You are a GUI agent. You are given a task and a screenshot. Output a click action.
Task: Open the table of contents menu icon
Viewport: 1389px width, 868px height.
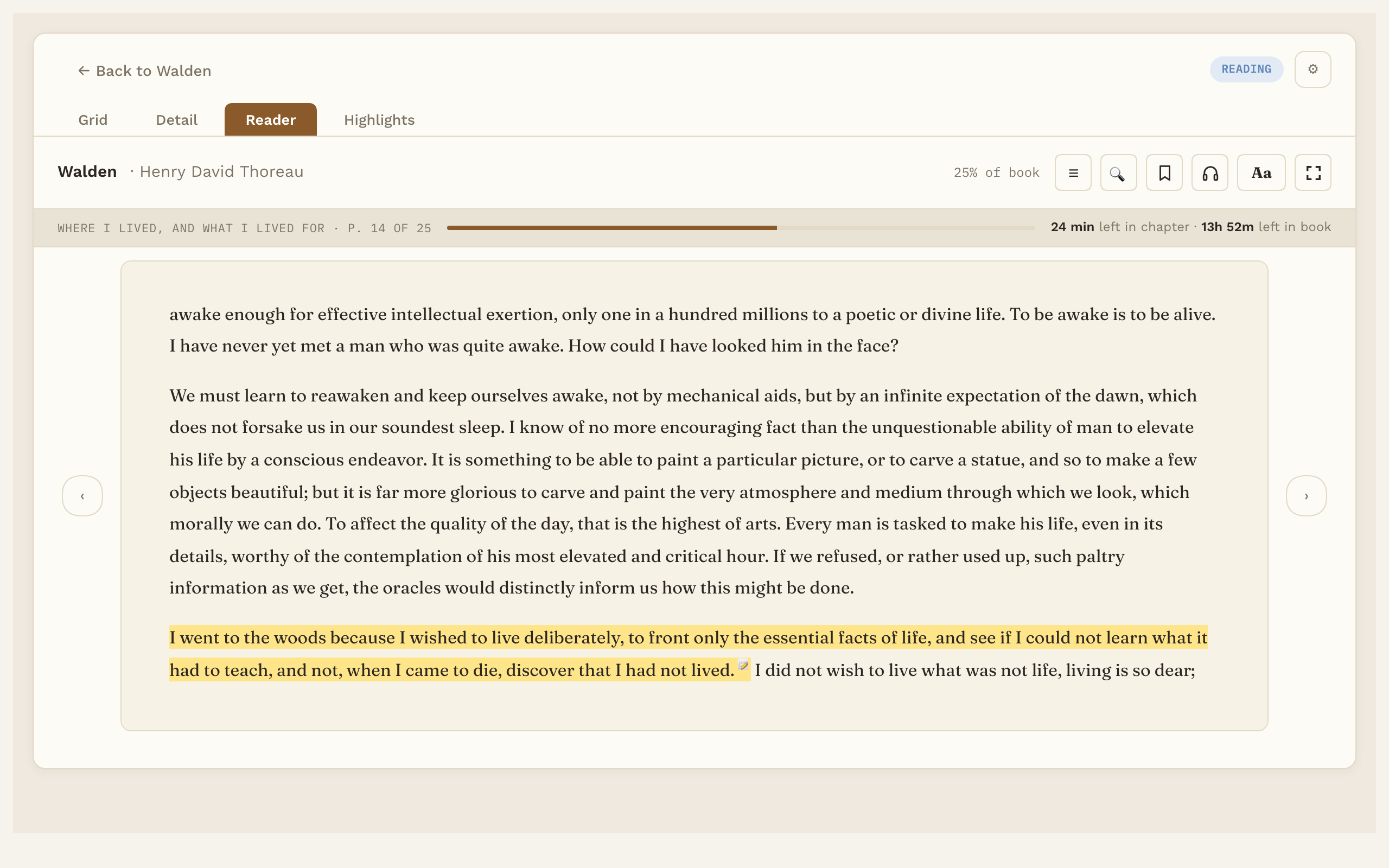[1073, 173]
